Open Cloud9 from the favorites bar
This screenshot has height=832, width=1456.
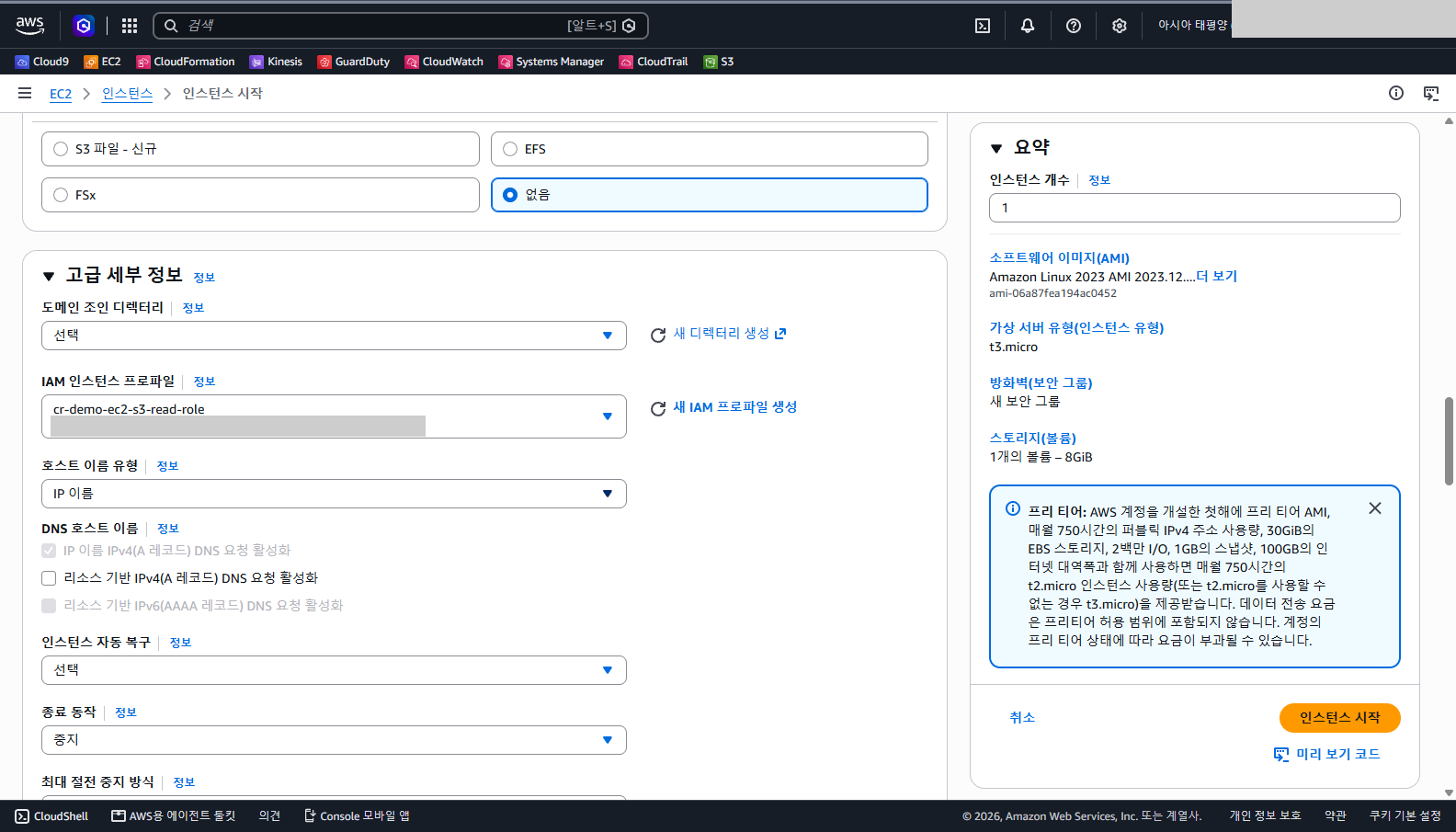(42, 62)
